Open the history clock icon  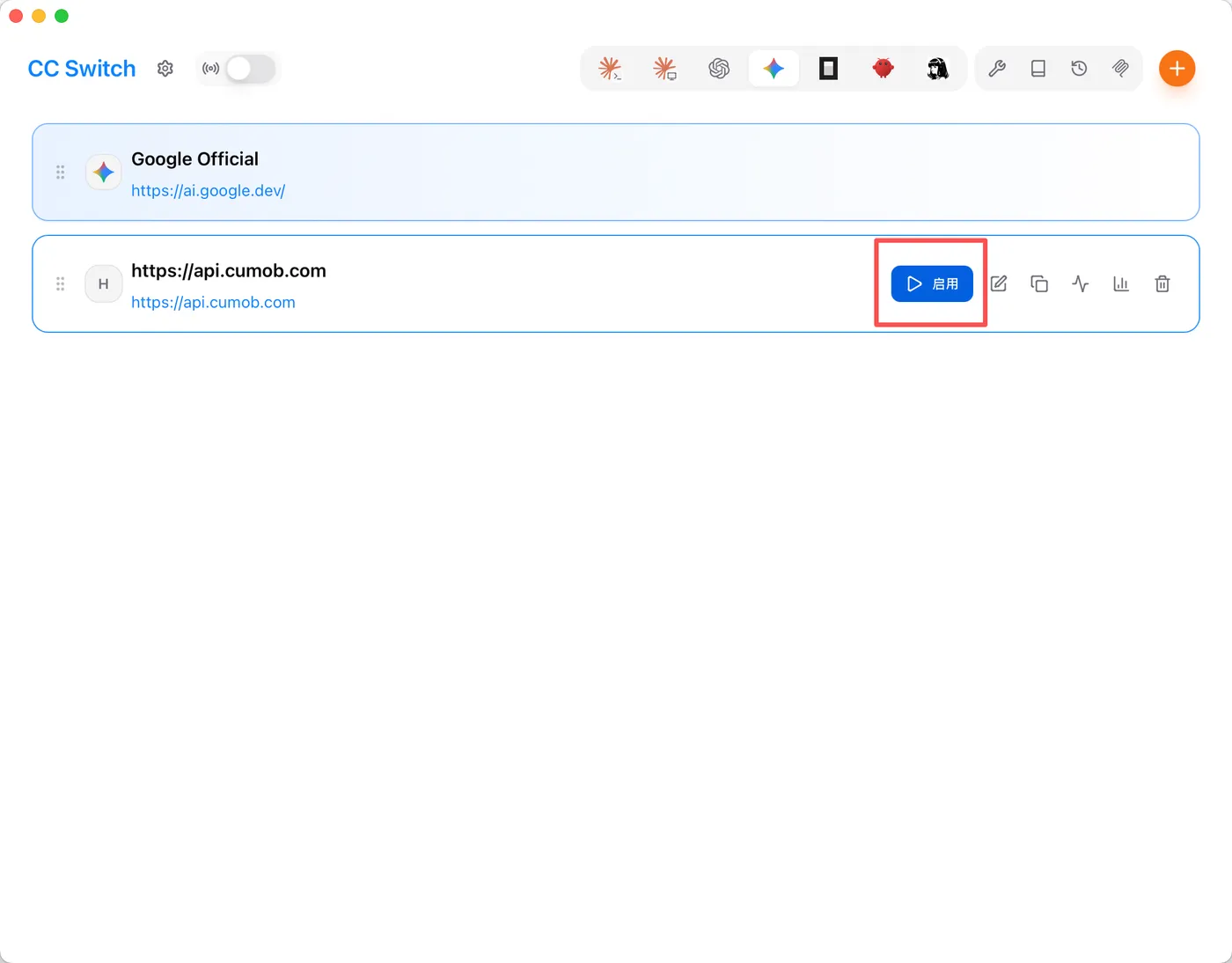point(1079,69)
